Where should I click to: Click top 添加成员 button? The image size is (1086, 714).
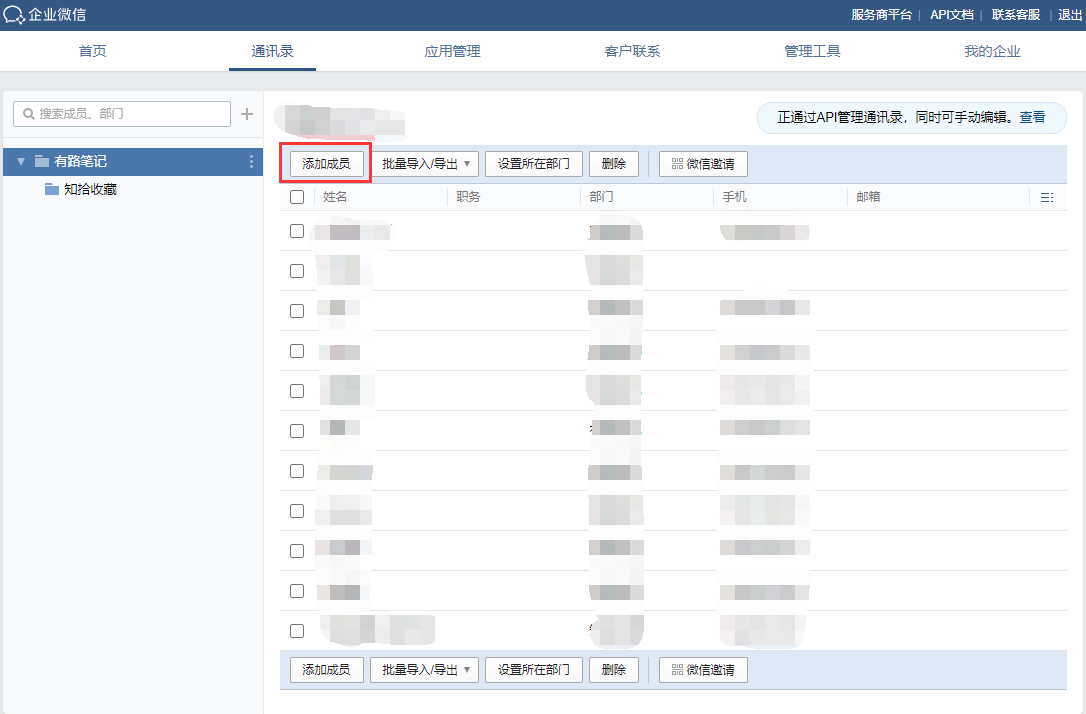coord(326,164)
